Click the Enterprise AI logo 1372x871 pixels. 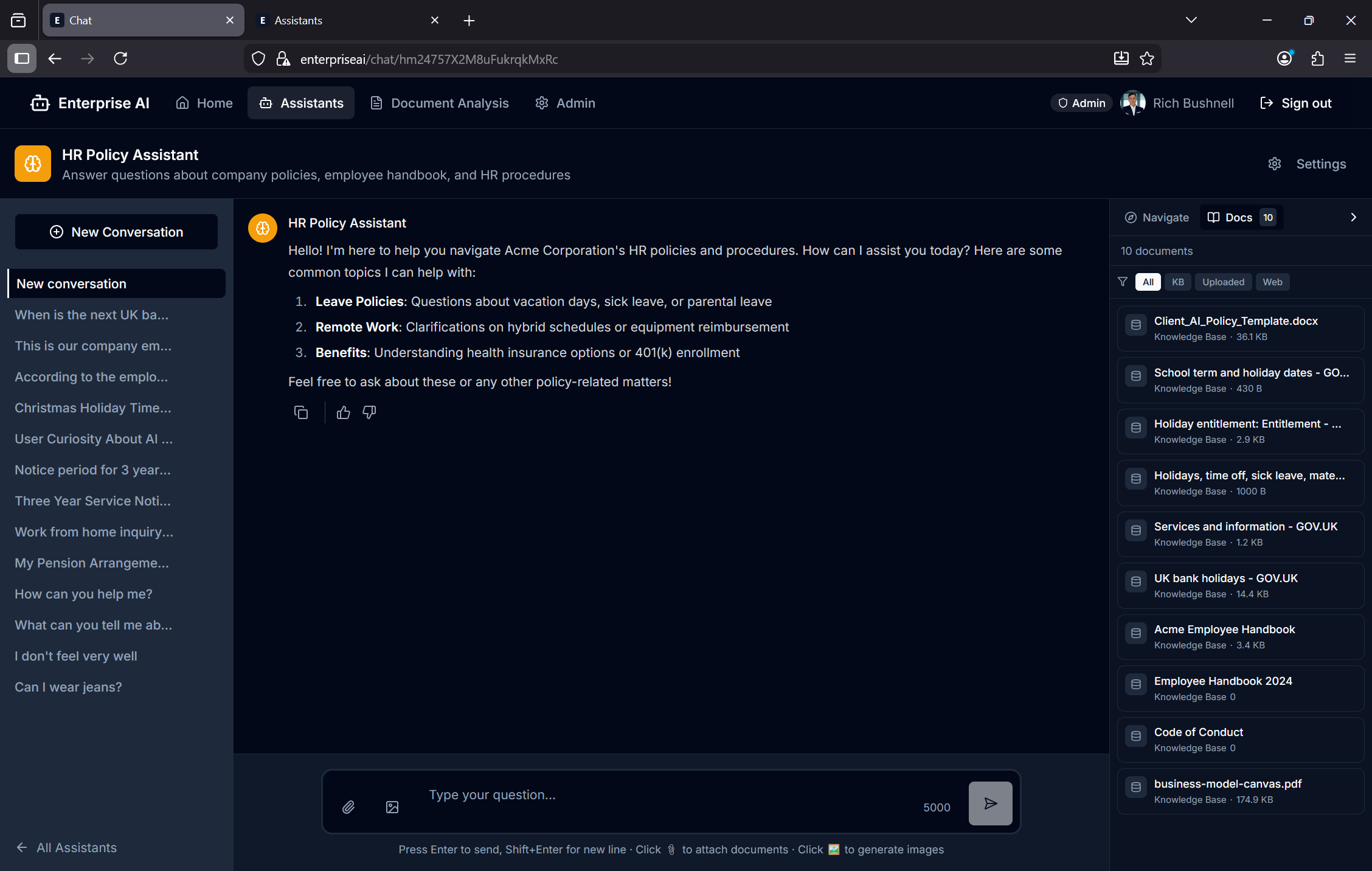[89, 103]
